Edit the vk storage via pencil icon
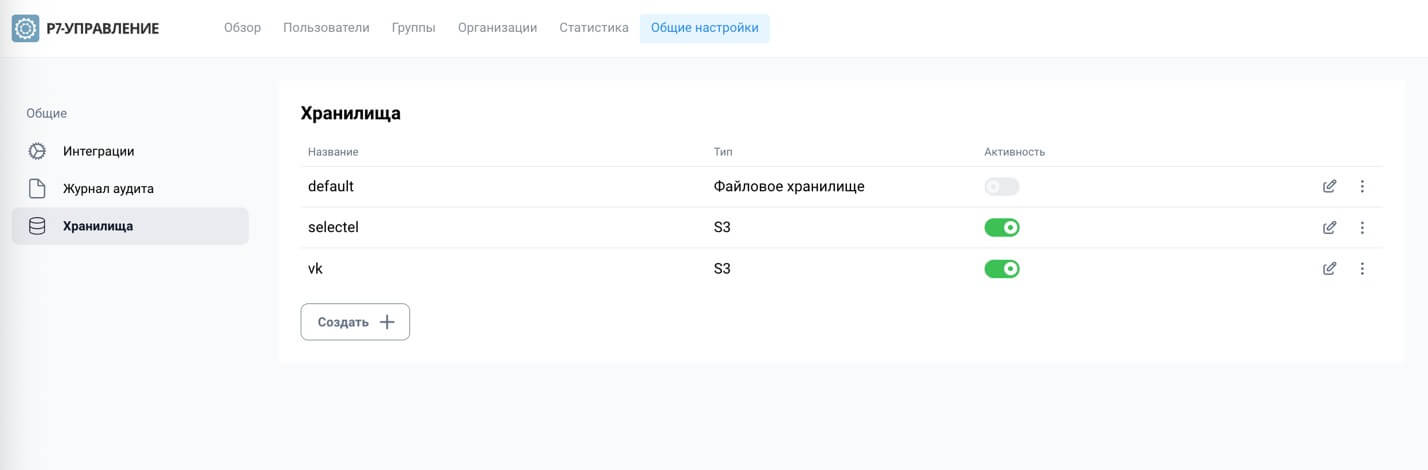The height and width of the screenshot is (470, 1428). (x=1329, y=268)
